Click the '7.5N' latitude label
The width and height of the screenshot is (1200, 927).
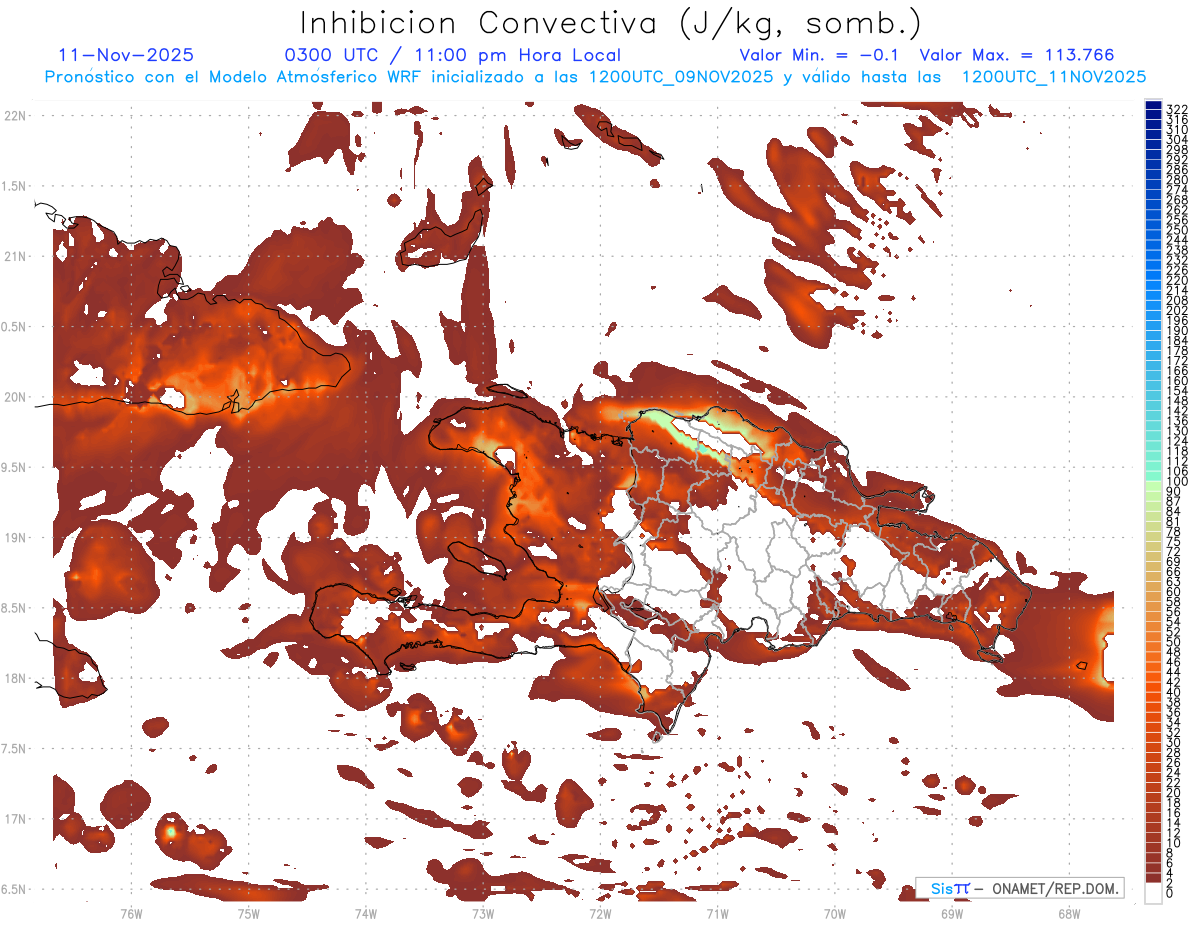pos(14,749)
